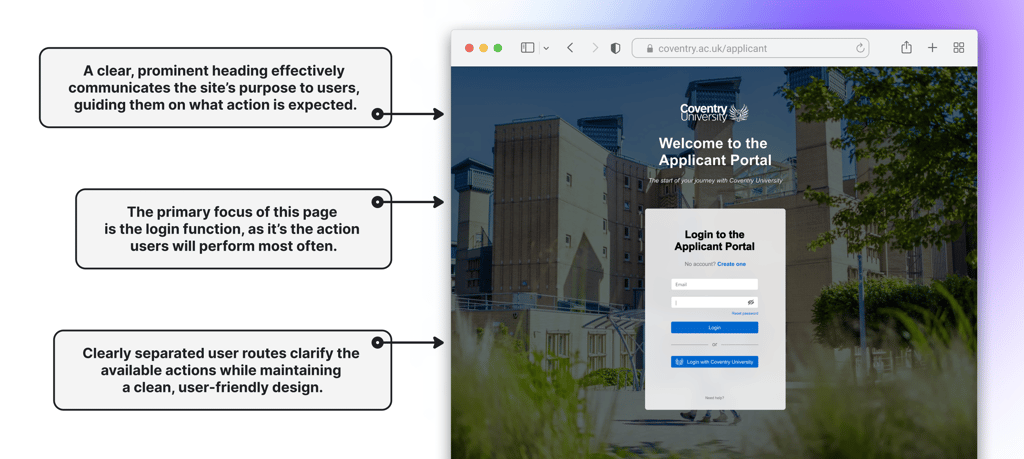Open the sidebar dropdown chevron
The image size is (1024, 459).
tap(546, 48)
